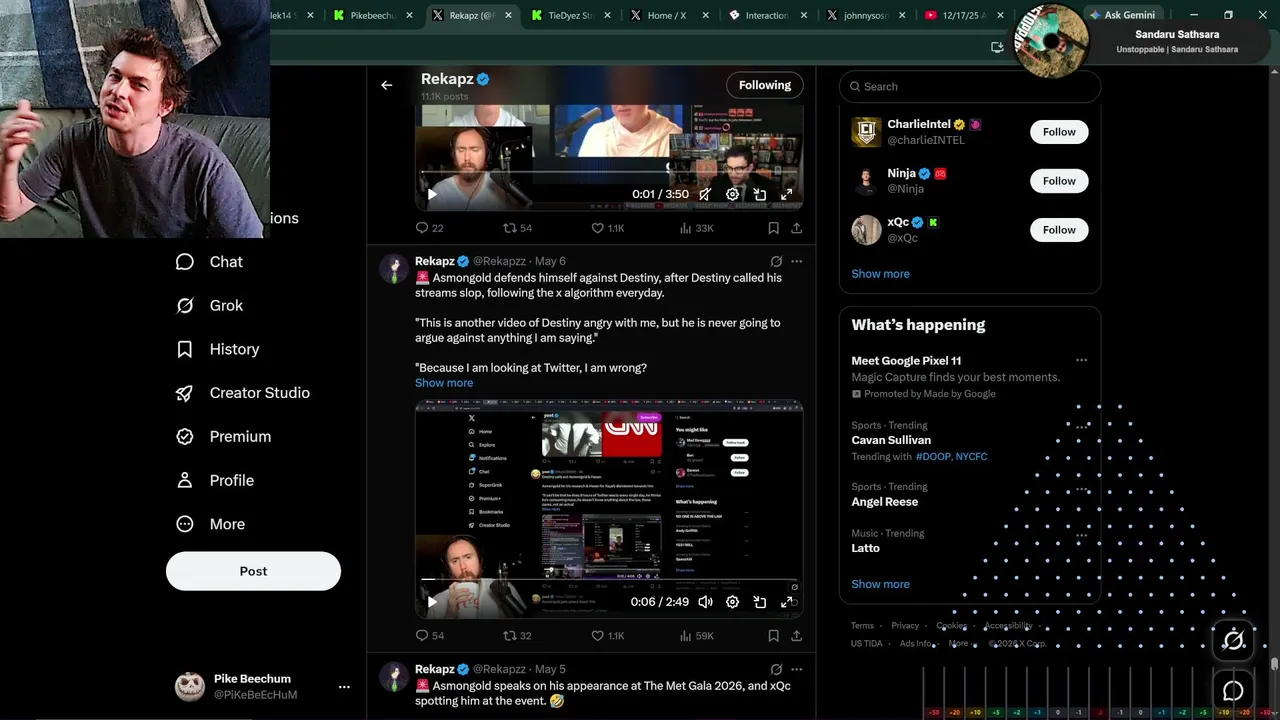Open the Angel Reese trending topic
1280x720 pixels.
pos(884,502)
